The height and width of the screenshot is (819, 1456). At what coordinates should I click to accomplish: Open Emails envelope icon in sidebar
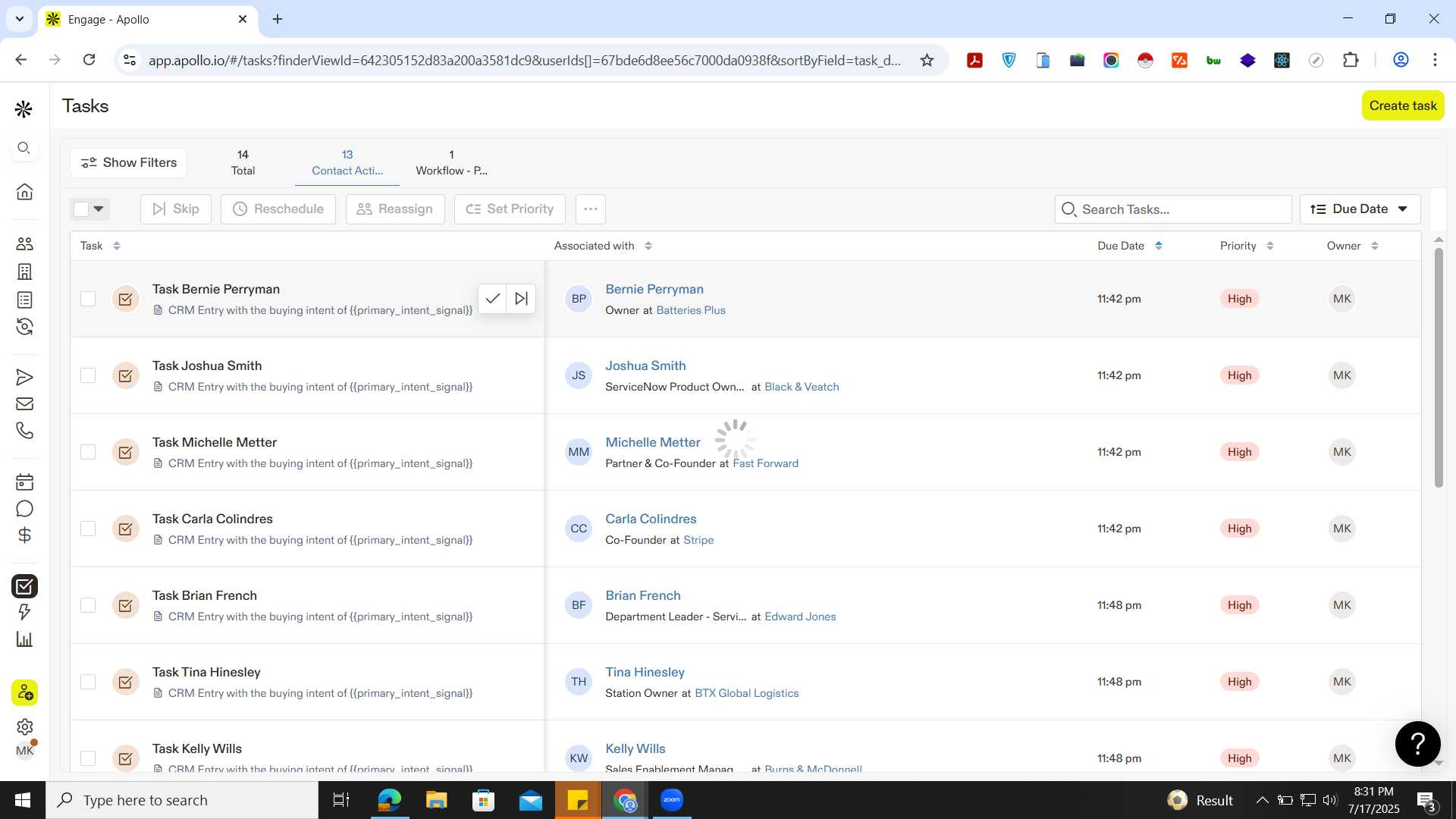pos(24,403)
